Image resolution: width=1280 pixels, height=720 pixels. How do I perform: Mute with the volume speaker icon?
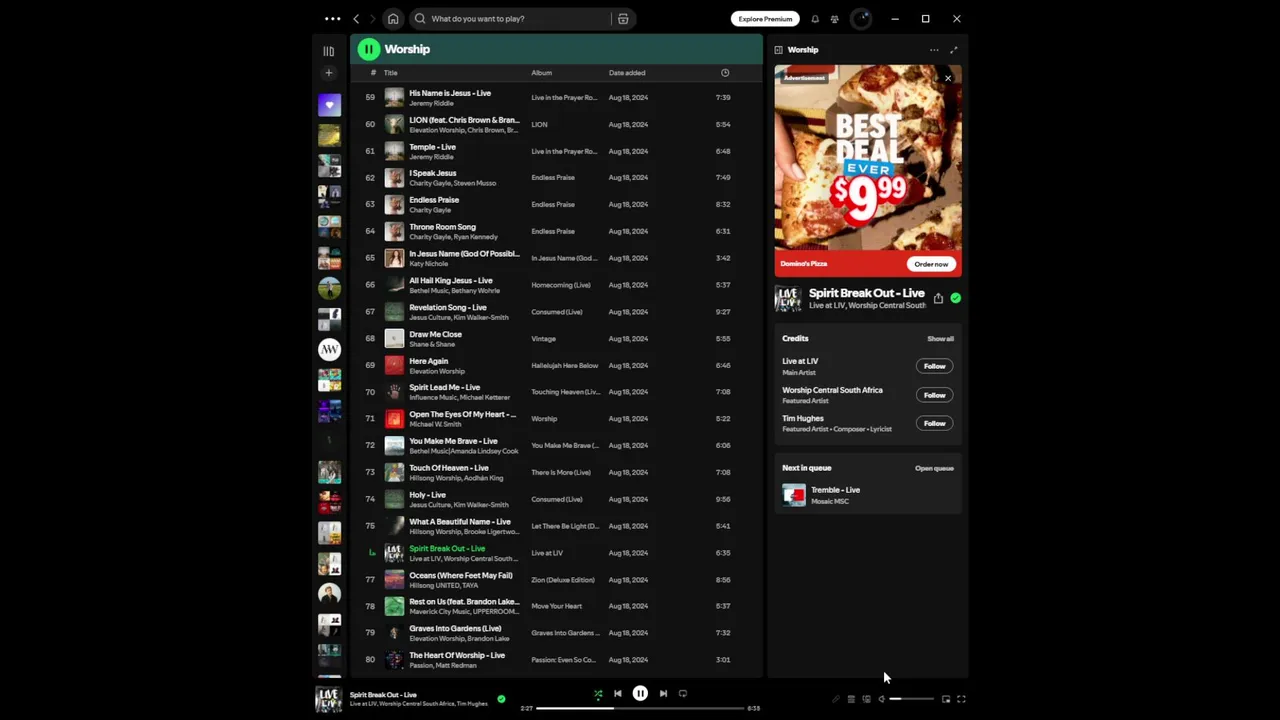(881, 699)
